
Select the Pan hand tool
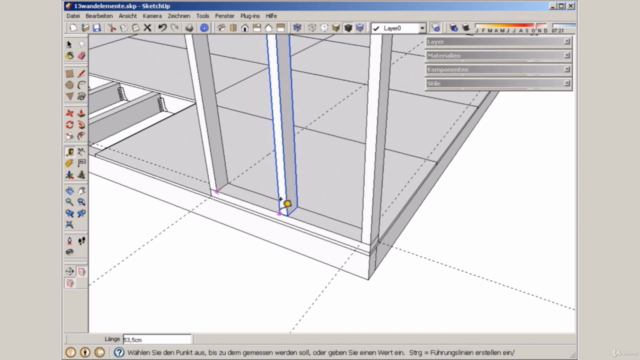[x=82, y=191]
